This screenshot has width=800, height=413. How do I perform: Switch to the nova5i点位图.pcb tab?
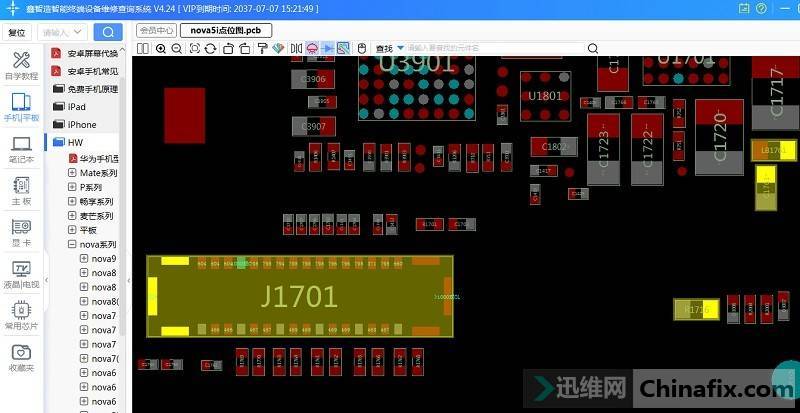(x=225, y=30)
